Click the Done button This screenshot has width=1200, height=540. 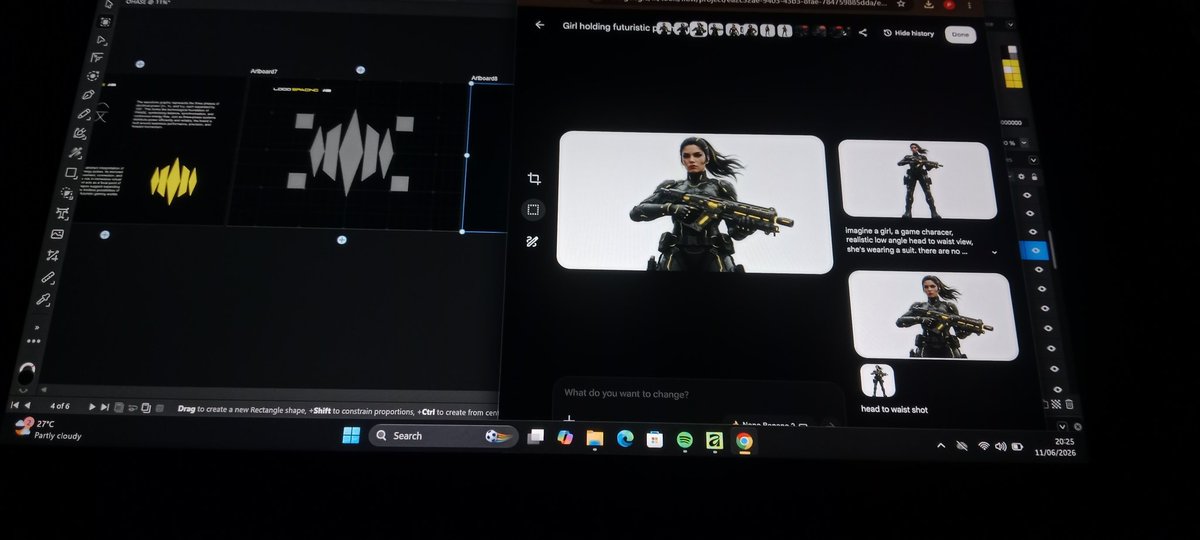coord(960,34)
